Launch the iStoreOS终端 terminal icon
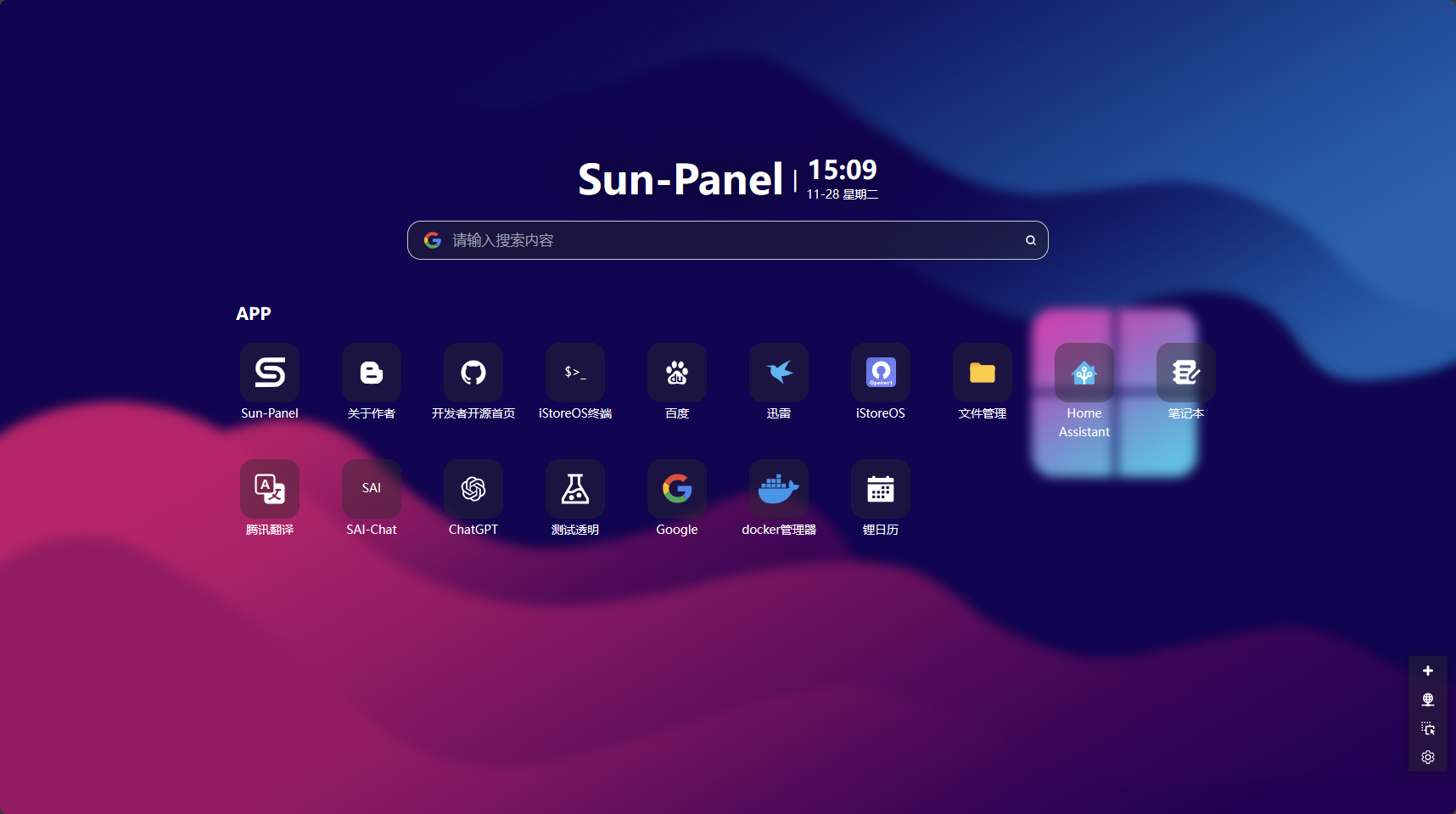This screenshot has width=1456, height=814. (575, 373)
